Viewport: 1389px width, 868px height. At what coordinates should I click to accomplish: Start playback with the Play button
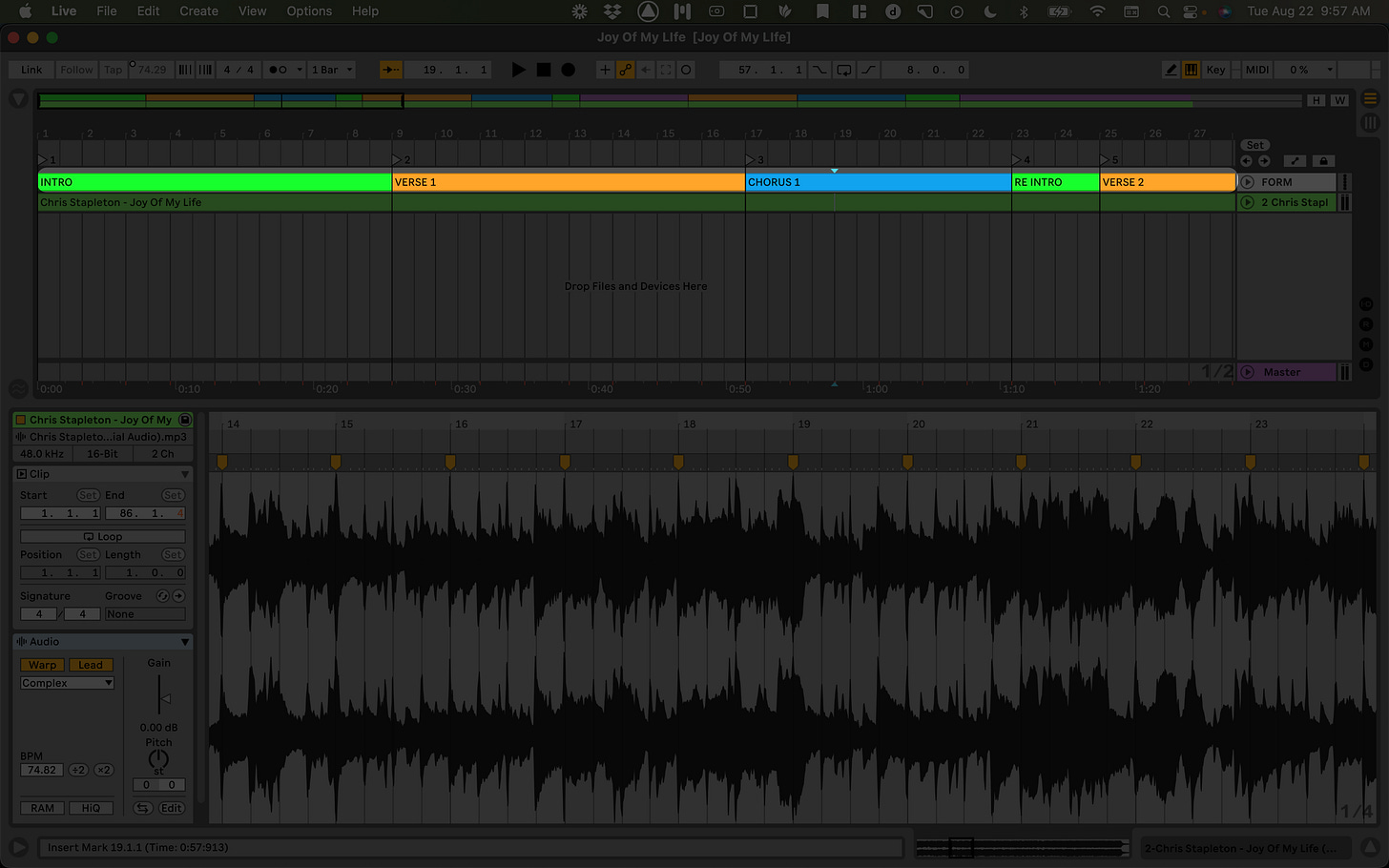click(518, 70)
